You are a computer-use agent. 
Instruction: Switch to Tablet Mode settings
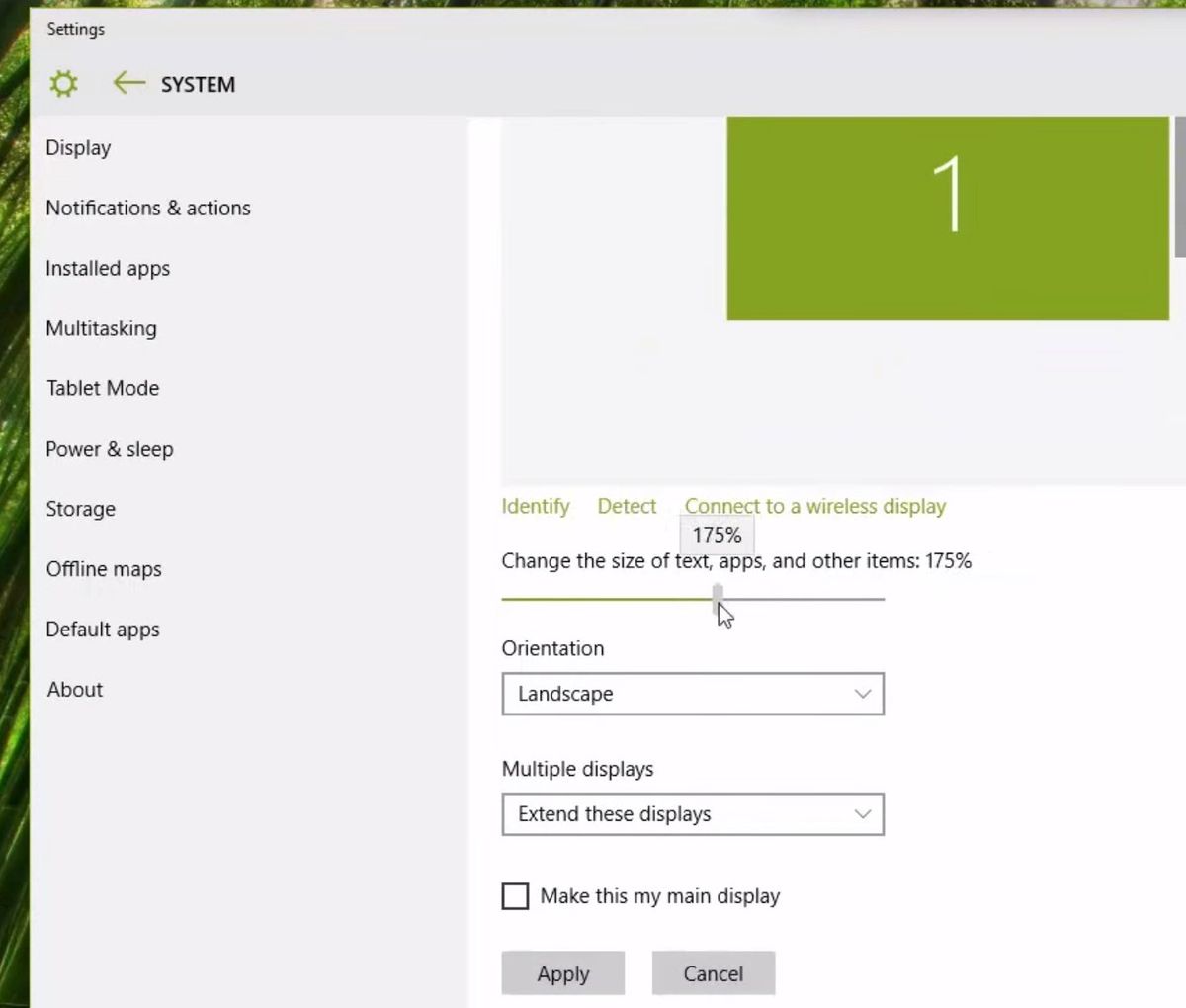[x=103, y=388]
